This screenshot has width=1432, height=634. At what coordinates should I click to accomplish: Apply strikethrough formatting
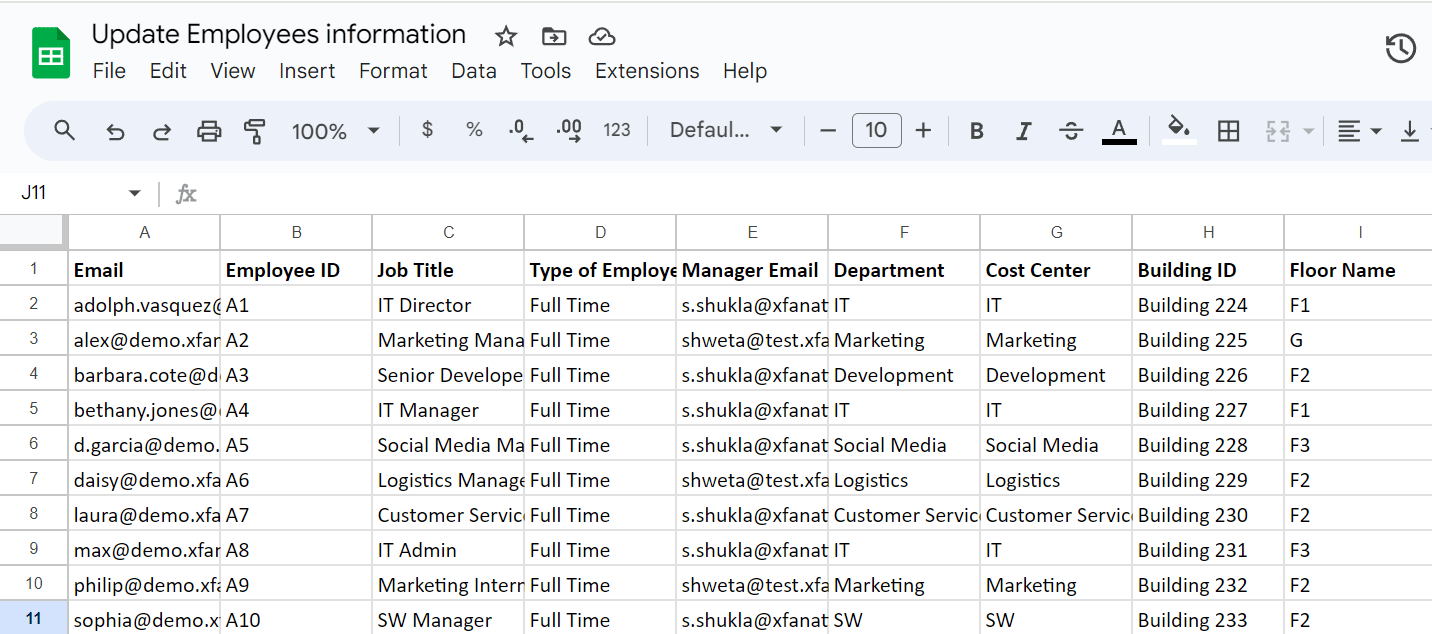tap(1070, 130)
